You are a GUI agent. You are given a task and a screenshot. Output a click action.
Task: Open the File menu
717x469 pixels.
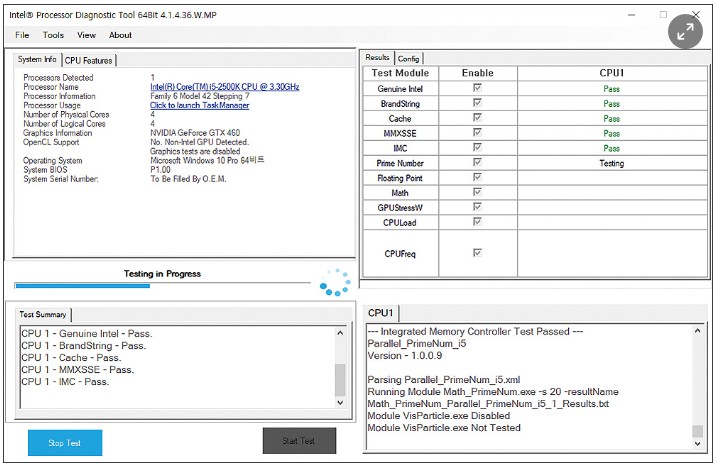22,35
